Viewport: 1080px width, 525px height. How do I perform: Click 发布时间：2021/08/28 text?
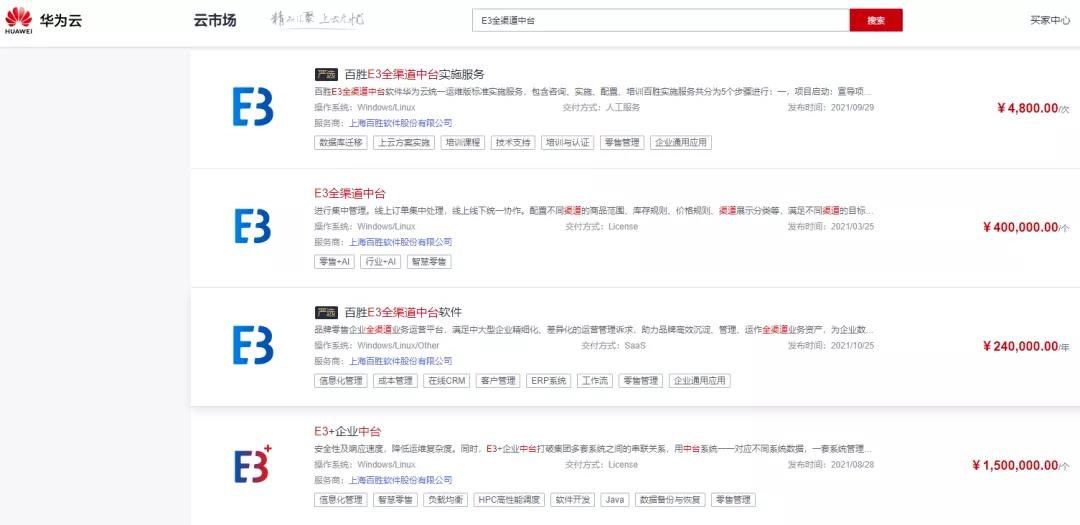coord(831,464)
